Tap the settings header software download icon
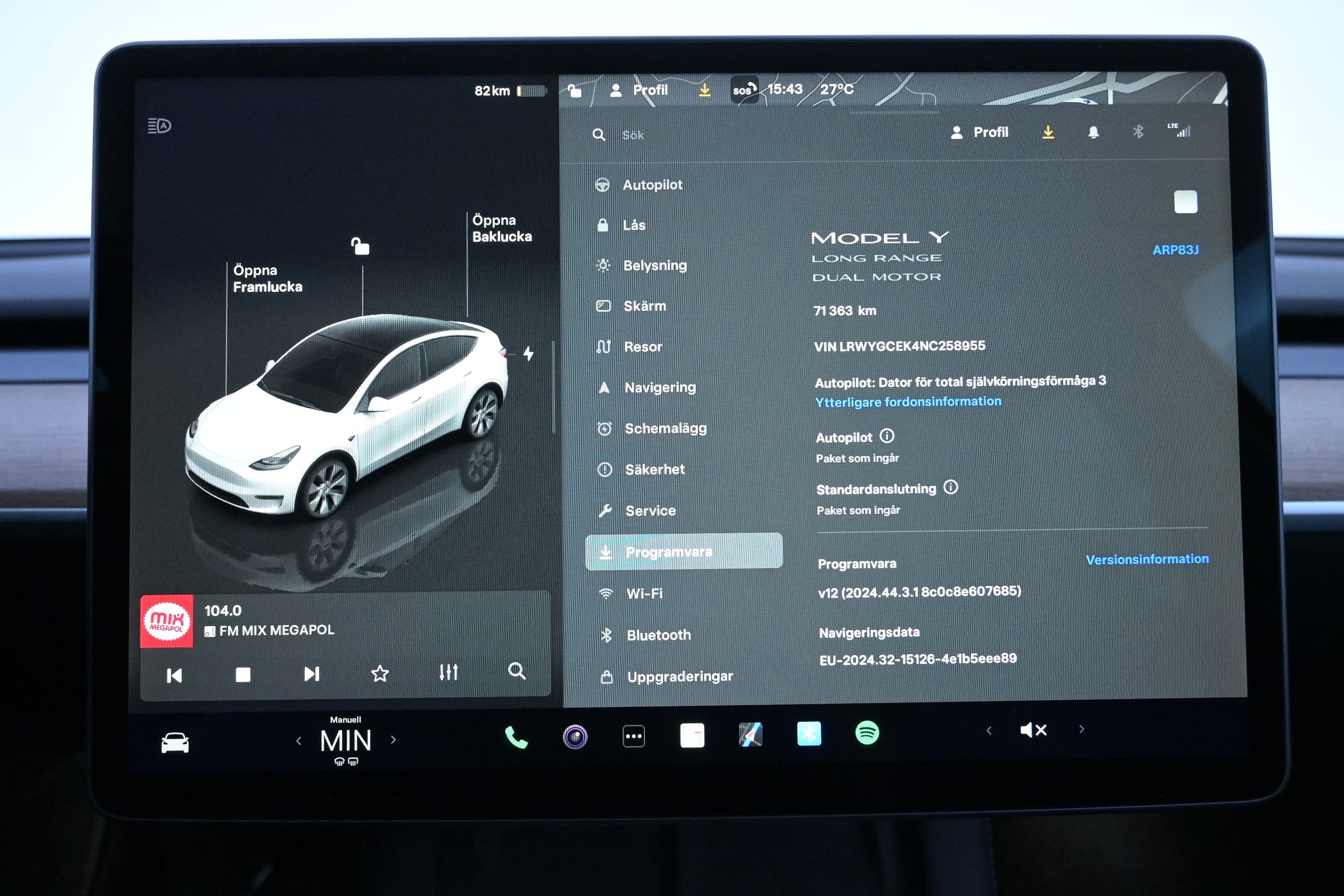Screen dimensions: 1344x896 point(1048,133)
